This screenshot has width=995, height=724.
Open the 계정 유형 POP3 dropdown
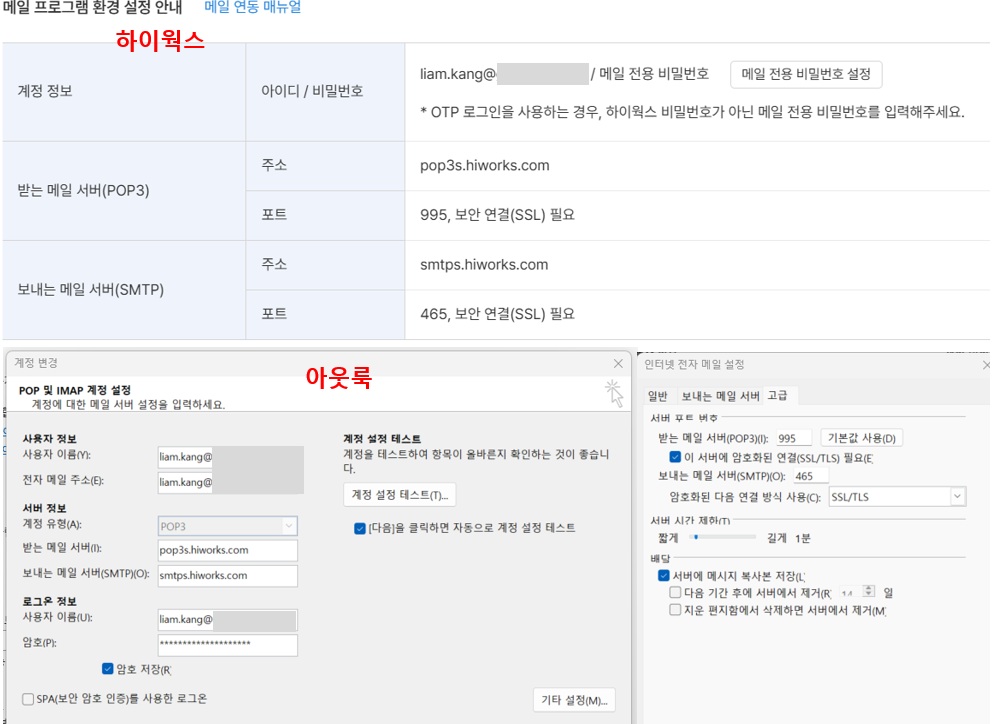[x=227, y=526]
